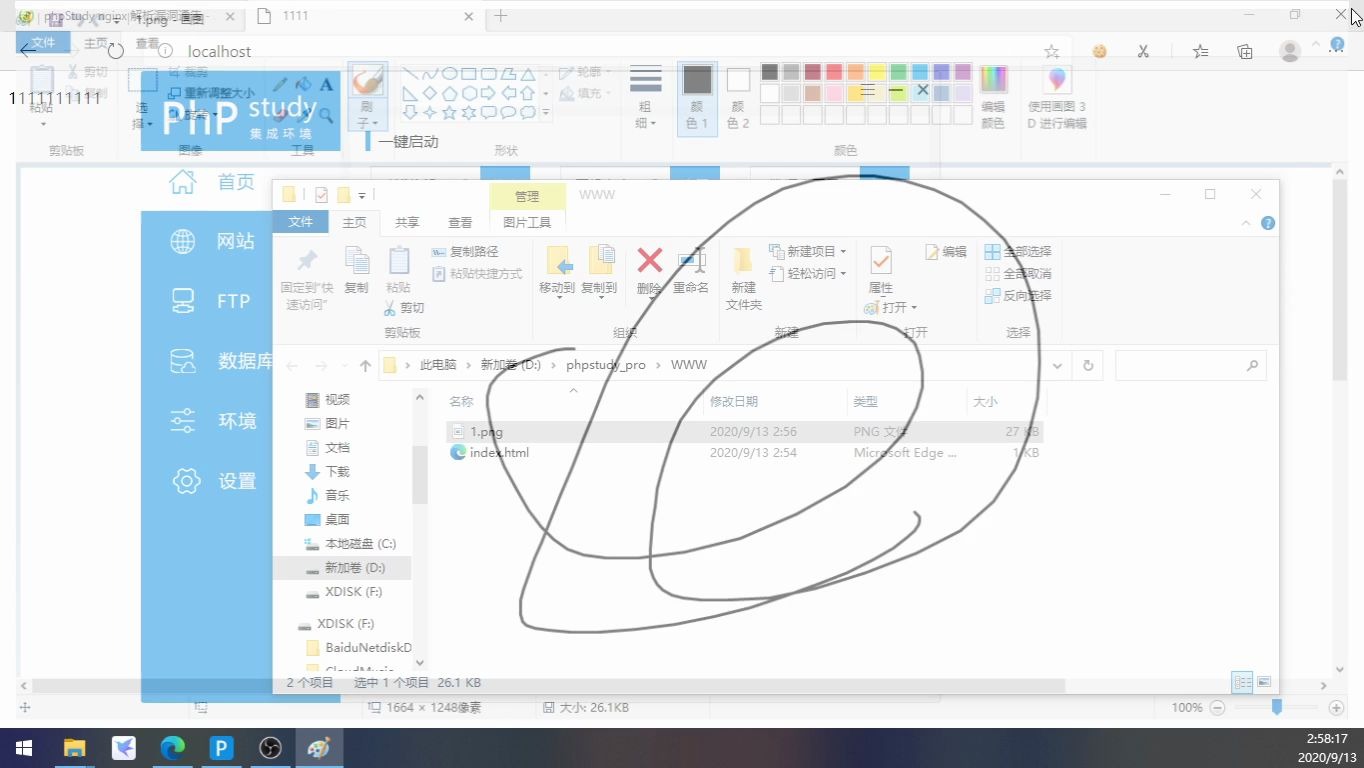Viewport: 1364px width, 768px height.
Task: Expand 移动到 move-to dropdown
Action: [557, 296]
